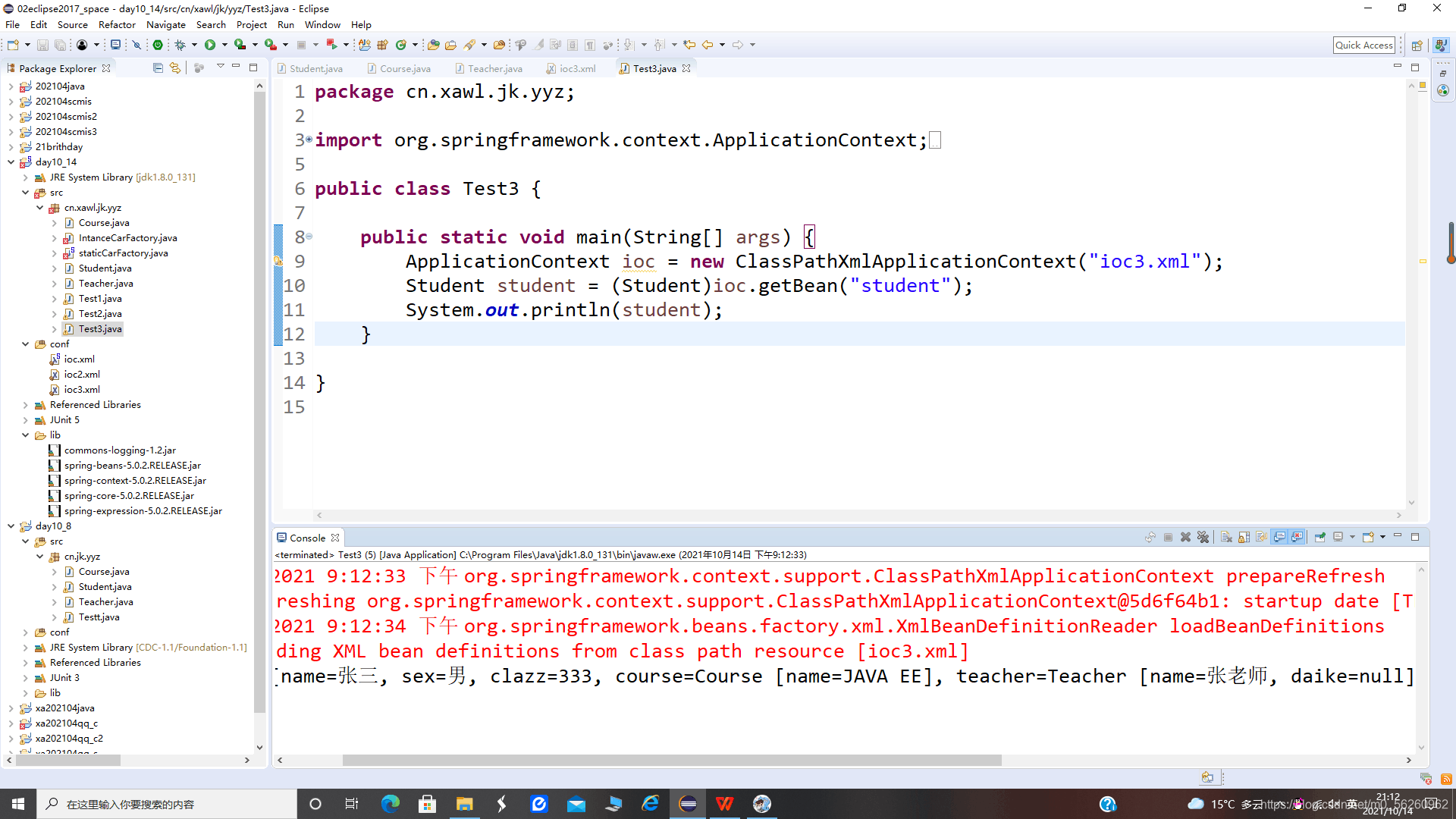Pin the console view
Screen dimensions: 1456x819
[x=1319, y=537]
